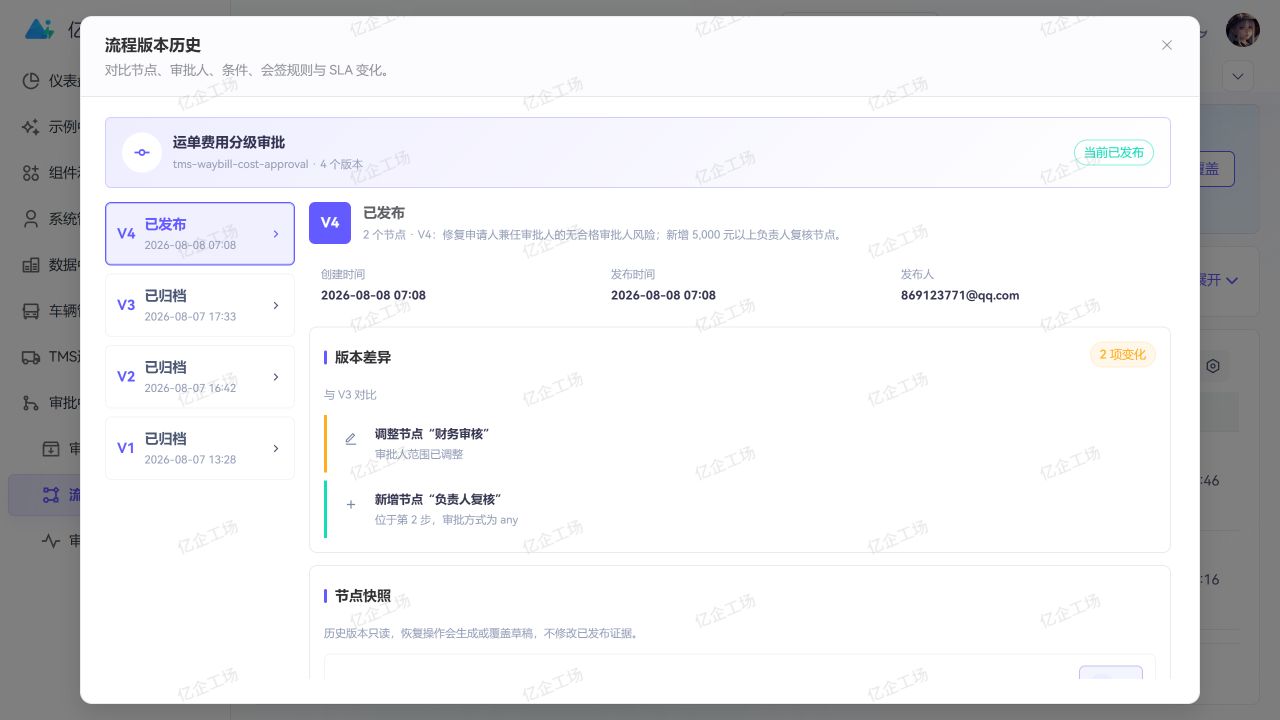Screen dimensions: 1280x720
Task: Open the 数据 icon in sidebar
Action: (31, 264)
